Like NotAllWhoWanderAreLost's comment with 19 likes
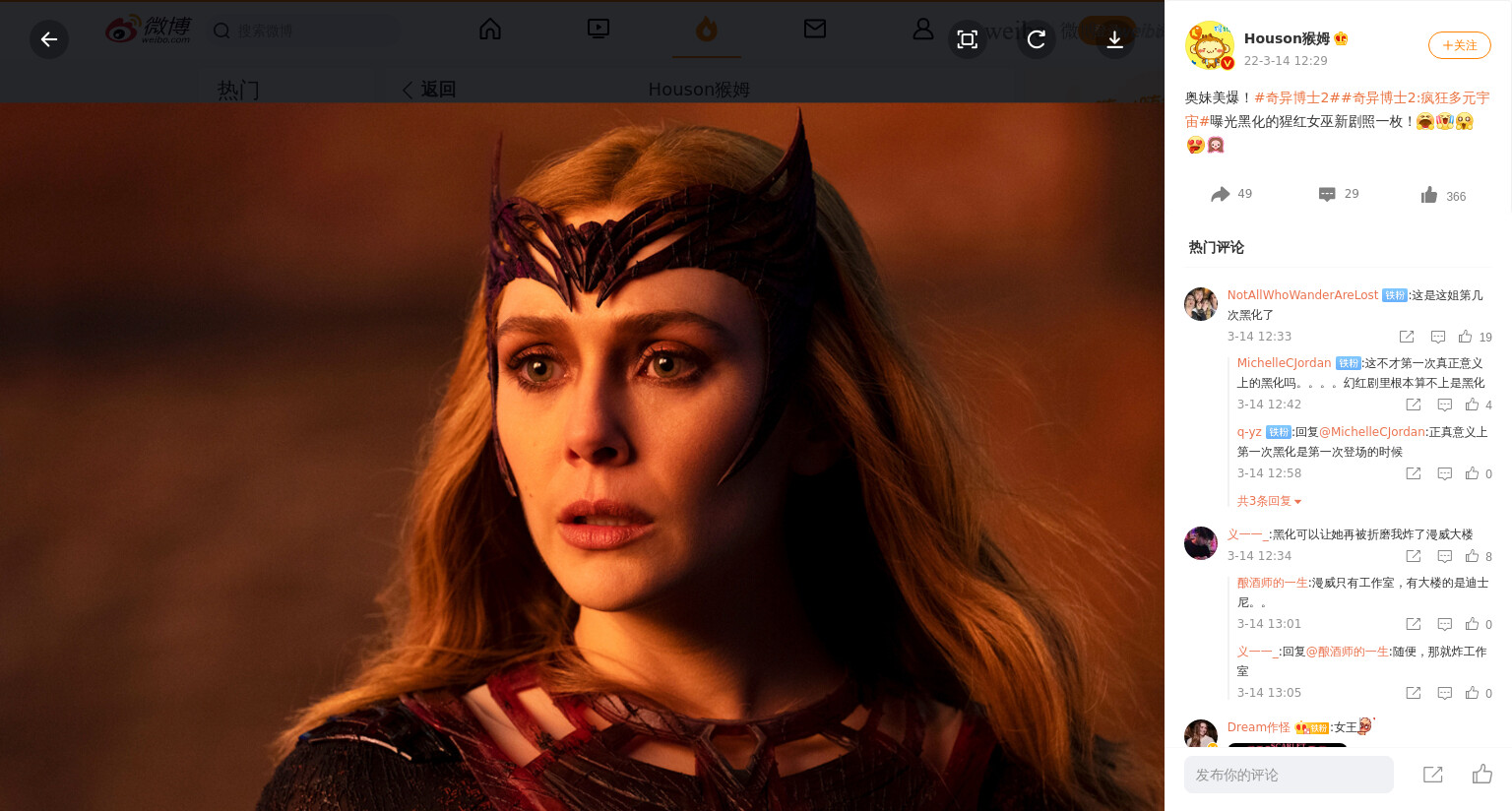Viewport: 1512px width, 811px height. tap(1475, 337)
